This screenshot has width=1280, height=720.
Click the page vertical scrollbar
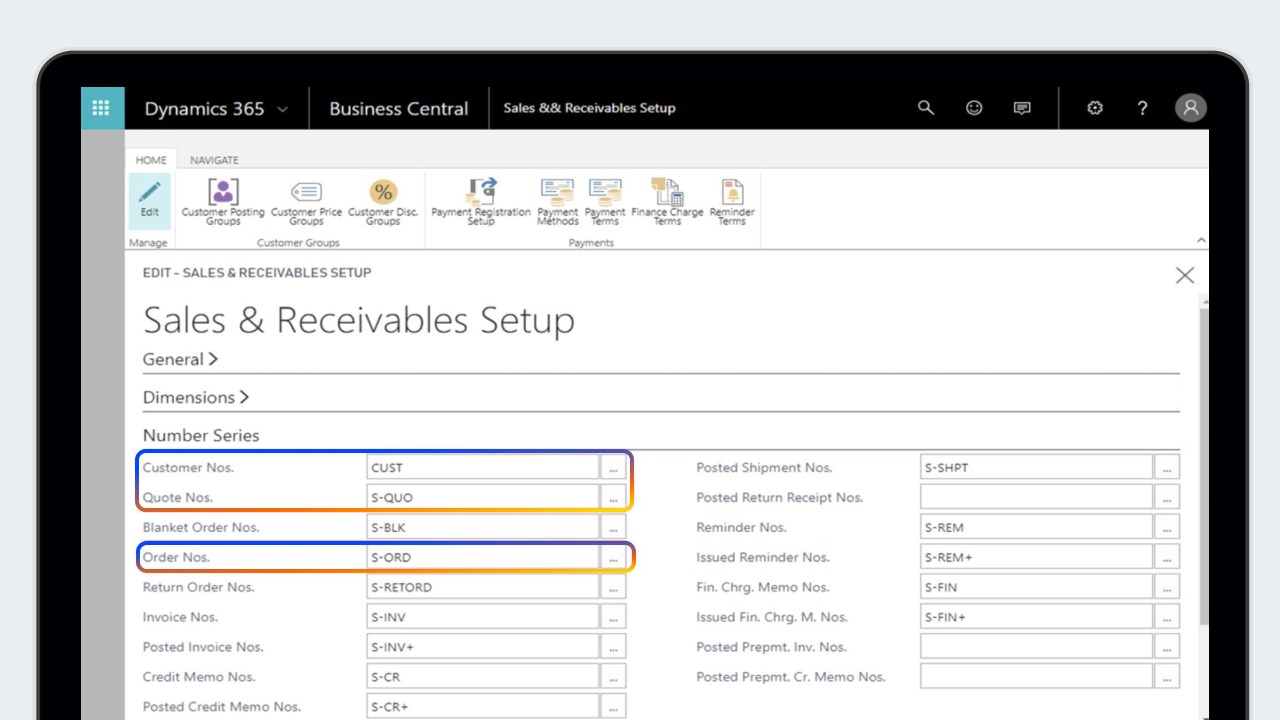click(1203, 465)
